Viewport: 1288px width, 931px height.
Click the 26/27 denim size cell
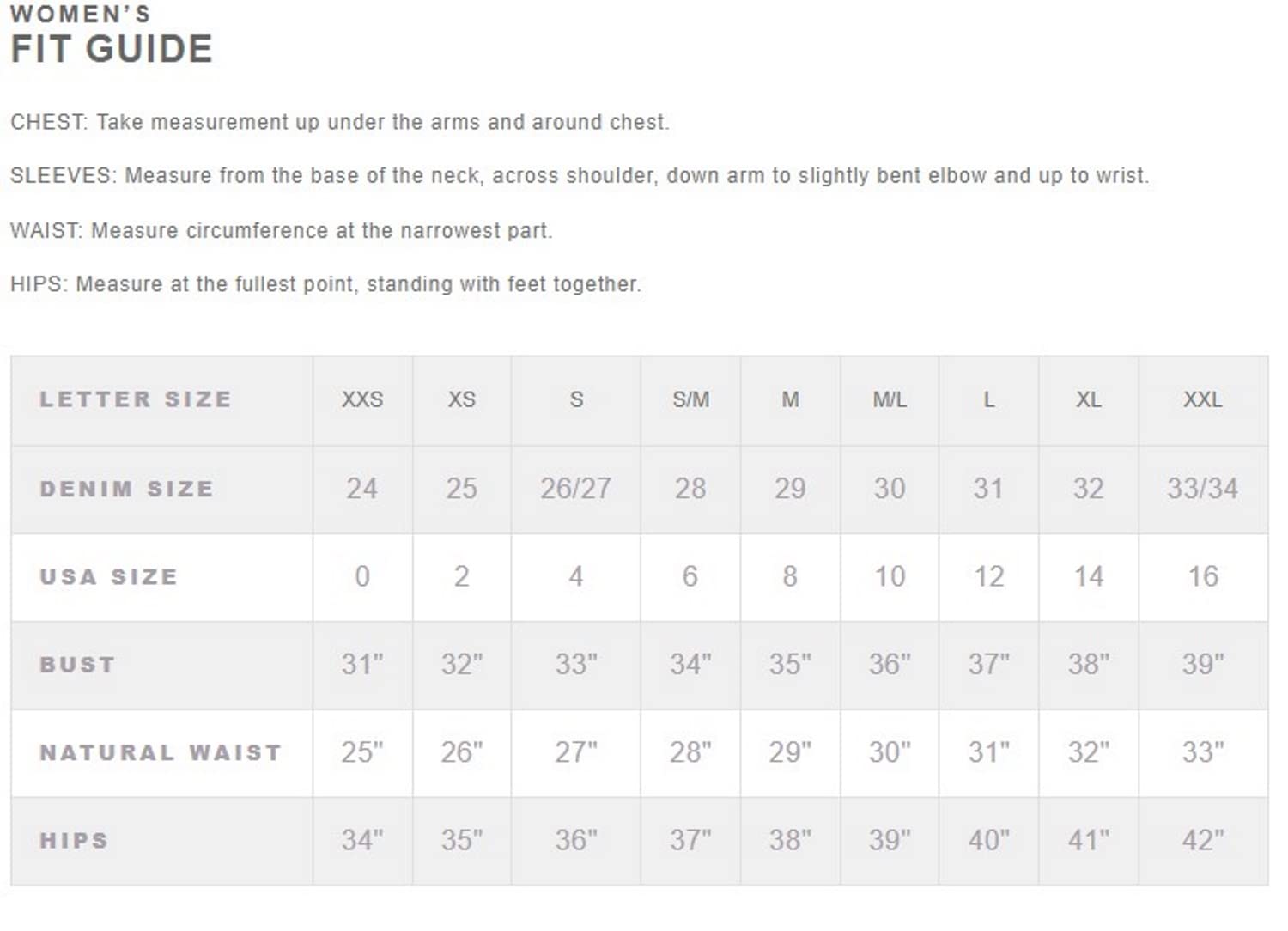pyautogui.click(x=575, y=489)
